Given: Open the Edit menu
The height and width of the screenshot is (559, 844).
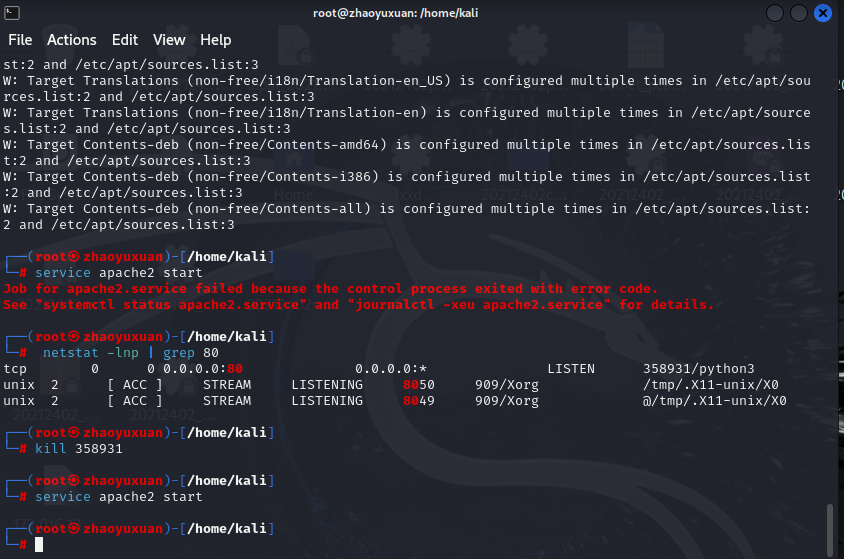Looking at the screenshot, I should coord(125,40).
